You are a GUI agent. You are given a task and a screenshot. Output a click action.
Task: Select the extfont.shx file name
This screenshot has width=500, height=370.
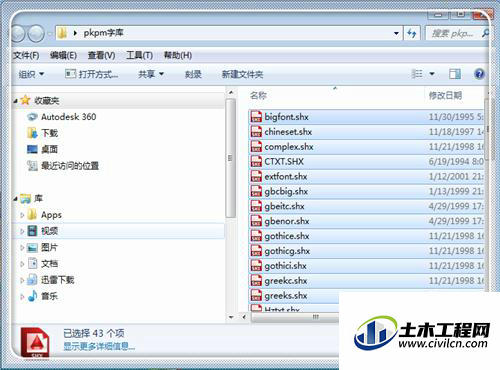click(x=286, y=176)
